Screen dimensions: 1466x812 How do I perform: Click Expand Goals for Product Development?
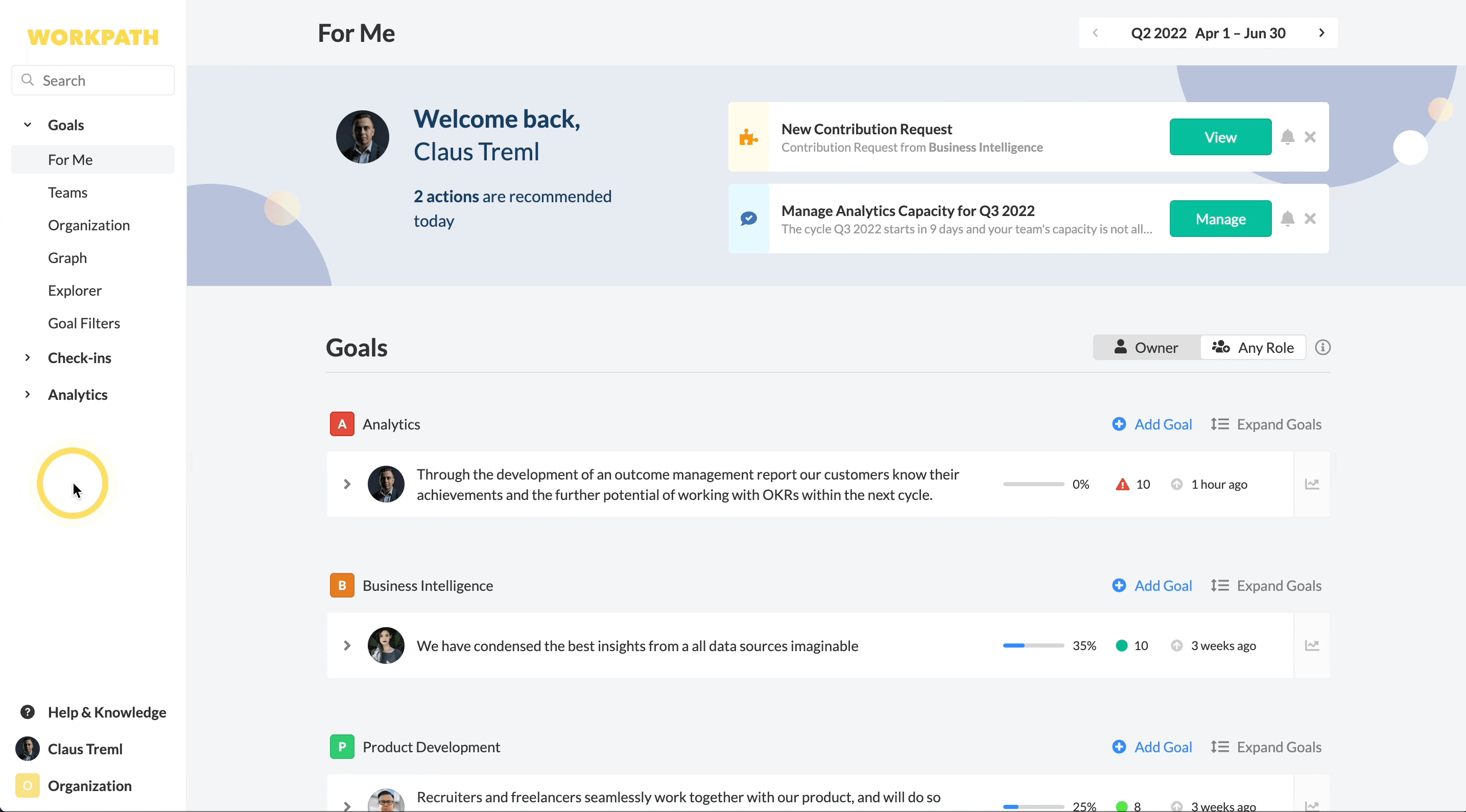pos(1266,747)
